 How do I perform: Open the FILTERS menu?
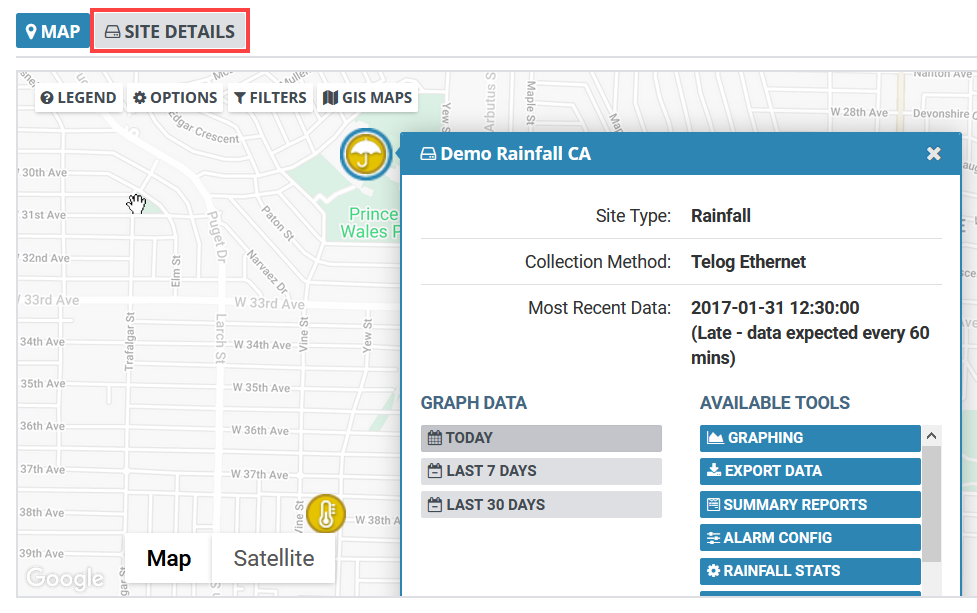click(x=270, y=98)
